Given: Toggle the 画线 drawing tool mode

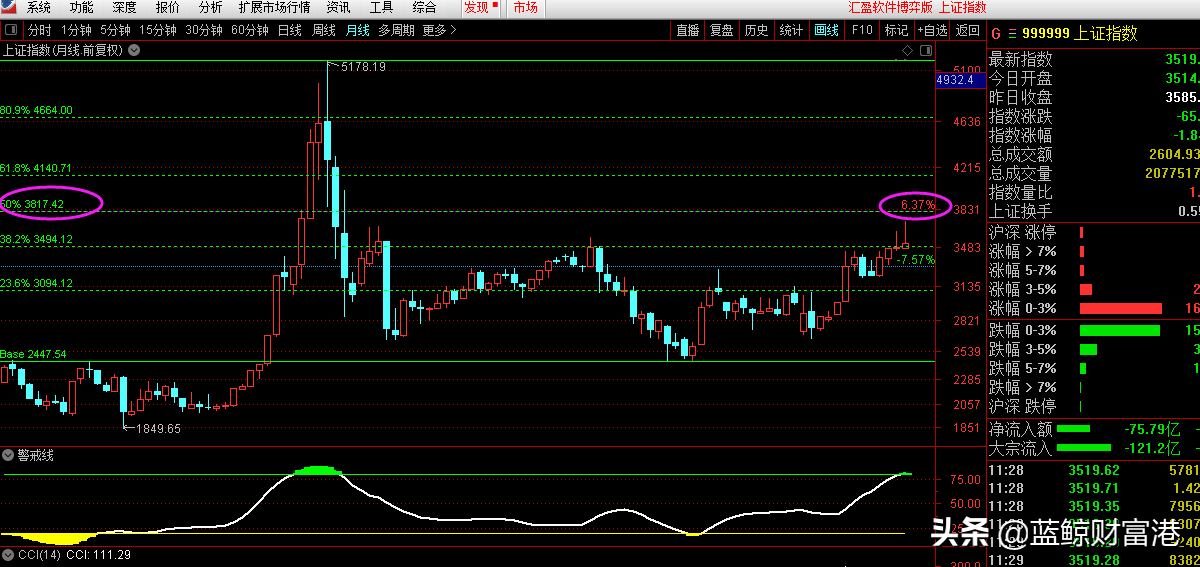Looking at the screenshot, I should tap(826, 30).
